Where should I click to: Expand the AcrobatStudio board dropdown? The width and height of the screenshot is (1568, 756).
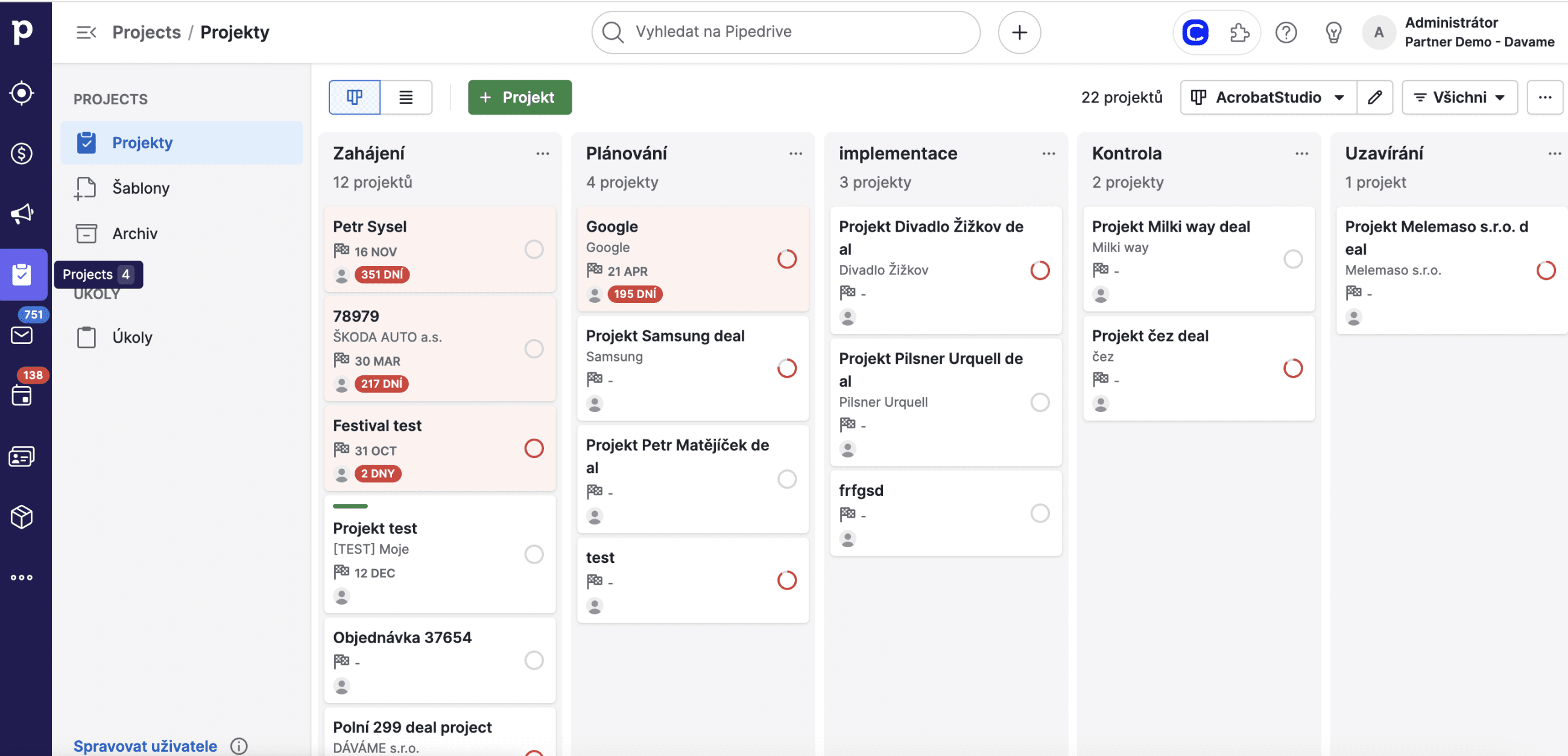[x=1268, y=98]
